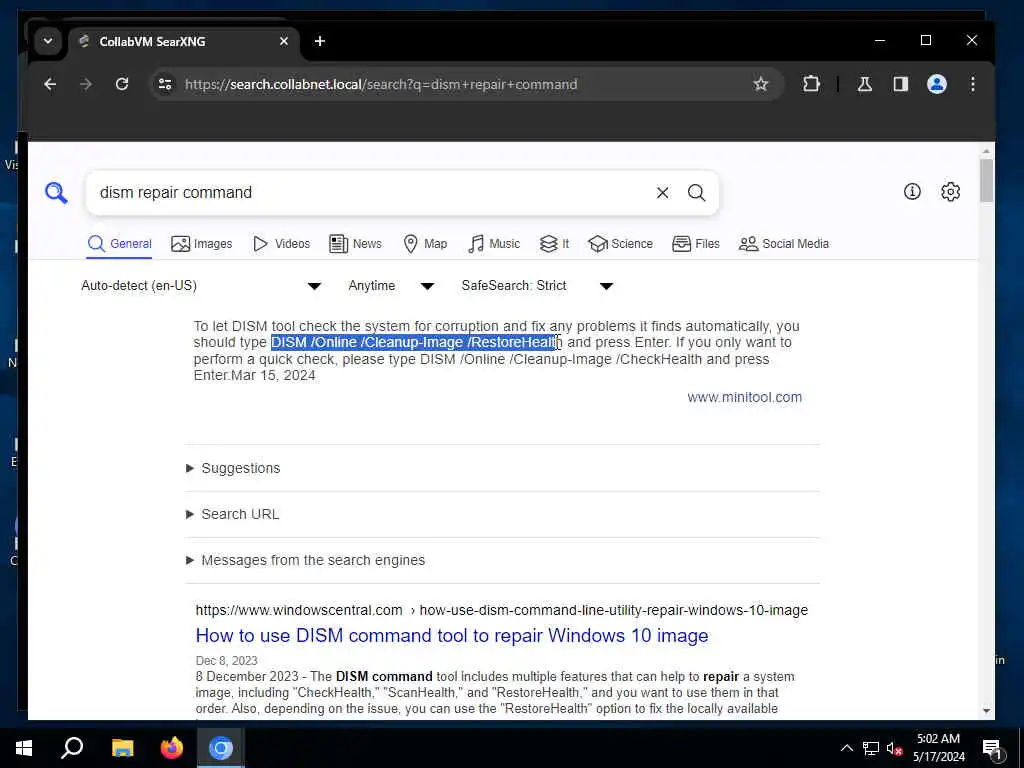Minimize the browser window
This screenshot has height=768, width=1024.
(x=880, y=40)
